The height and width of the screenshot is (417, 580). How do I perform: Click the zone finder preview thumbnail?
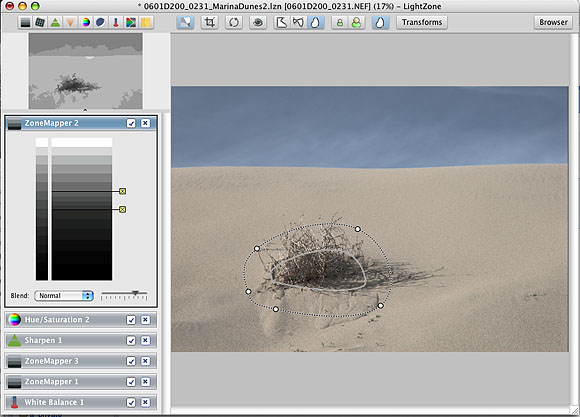coord(85,71)
